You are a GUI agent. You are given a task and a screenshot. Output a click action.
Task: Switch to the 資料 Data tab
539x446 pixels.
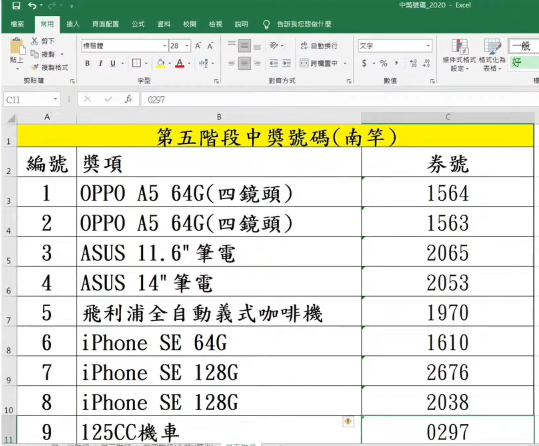point(164,24)
